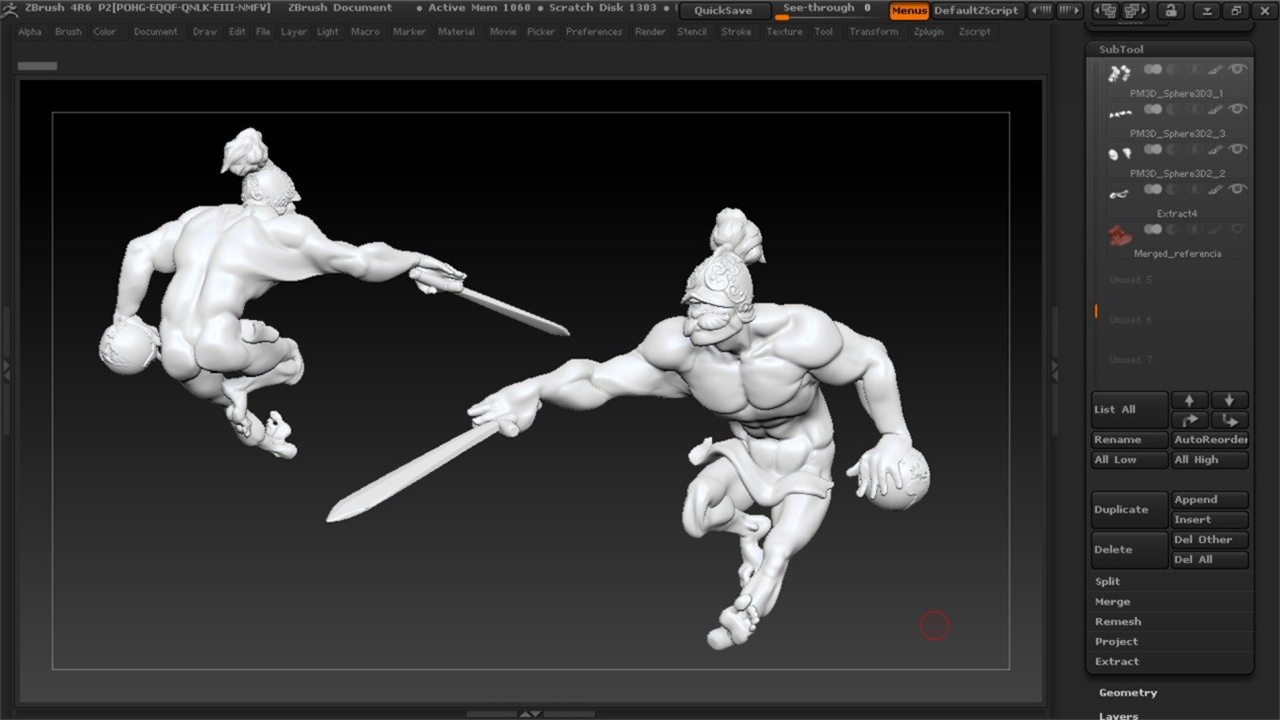Move subtool down with the down arrow
1280x720 pixels.
tap(1229, 400)
